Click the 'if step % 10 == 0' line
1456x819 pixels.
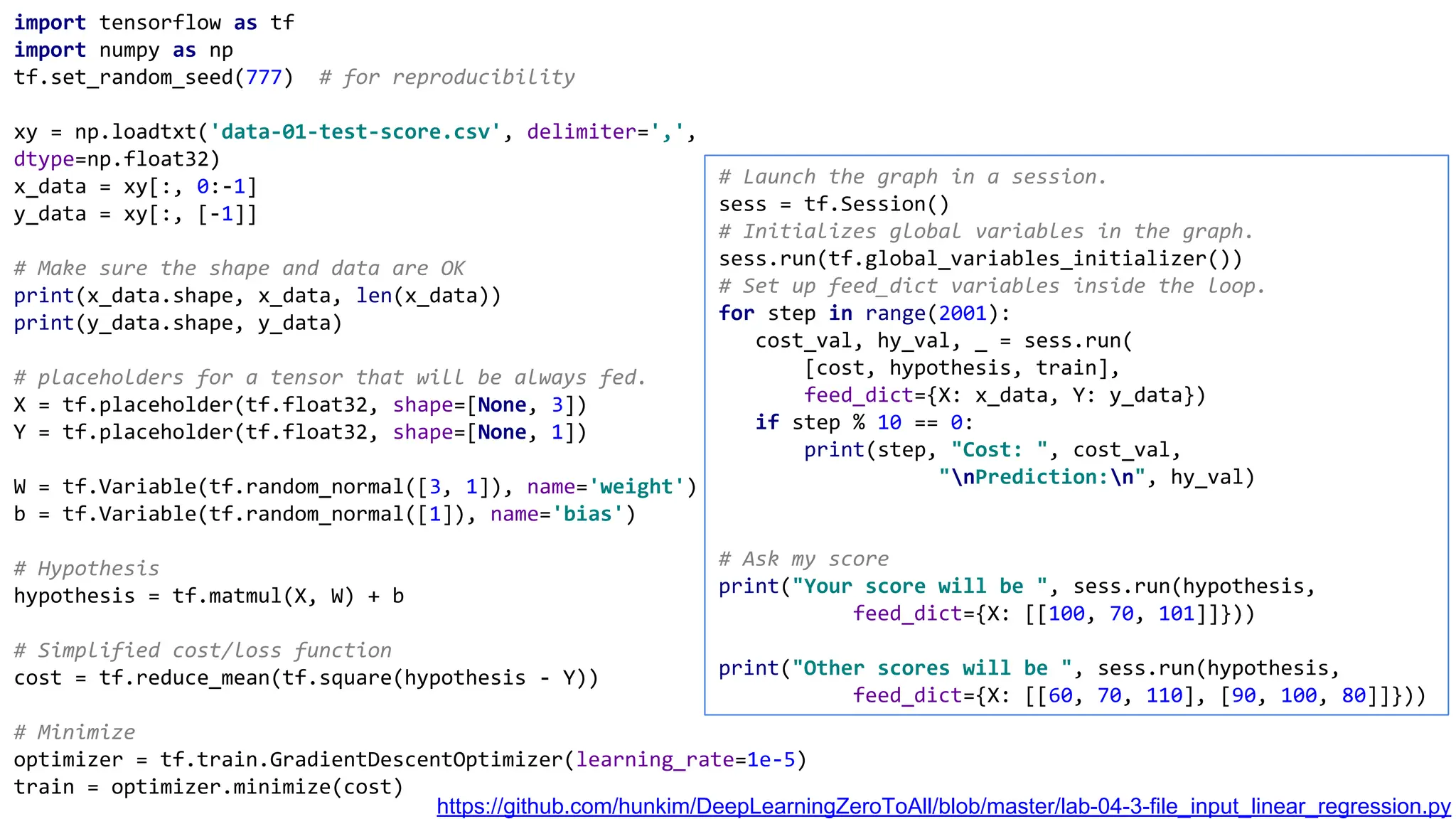tap(864, 422)
